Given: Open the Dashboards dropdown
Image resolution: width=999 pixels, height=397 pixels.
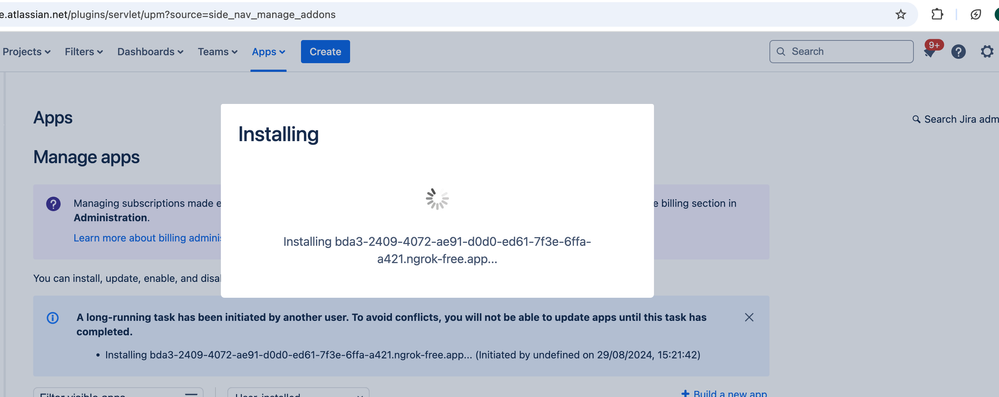Looking at the screenshot, I should click(x=150, y=52).
